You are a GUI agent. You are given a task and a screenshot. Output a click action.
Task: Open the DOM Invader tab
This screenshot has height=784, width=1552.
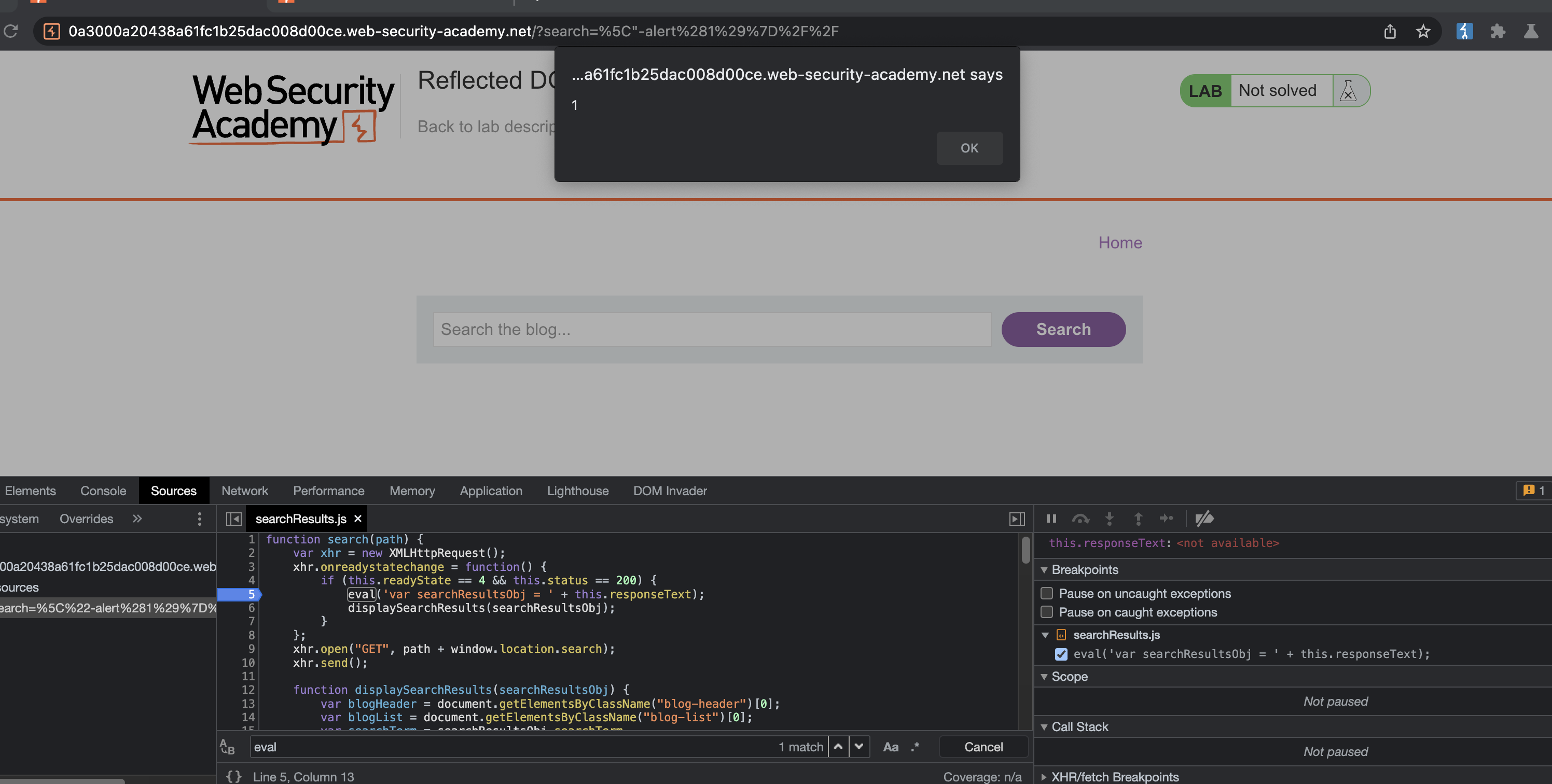click(x=669, y=491)
